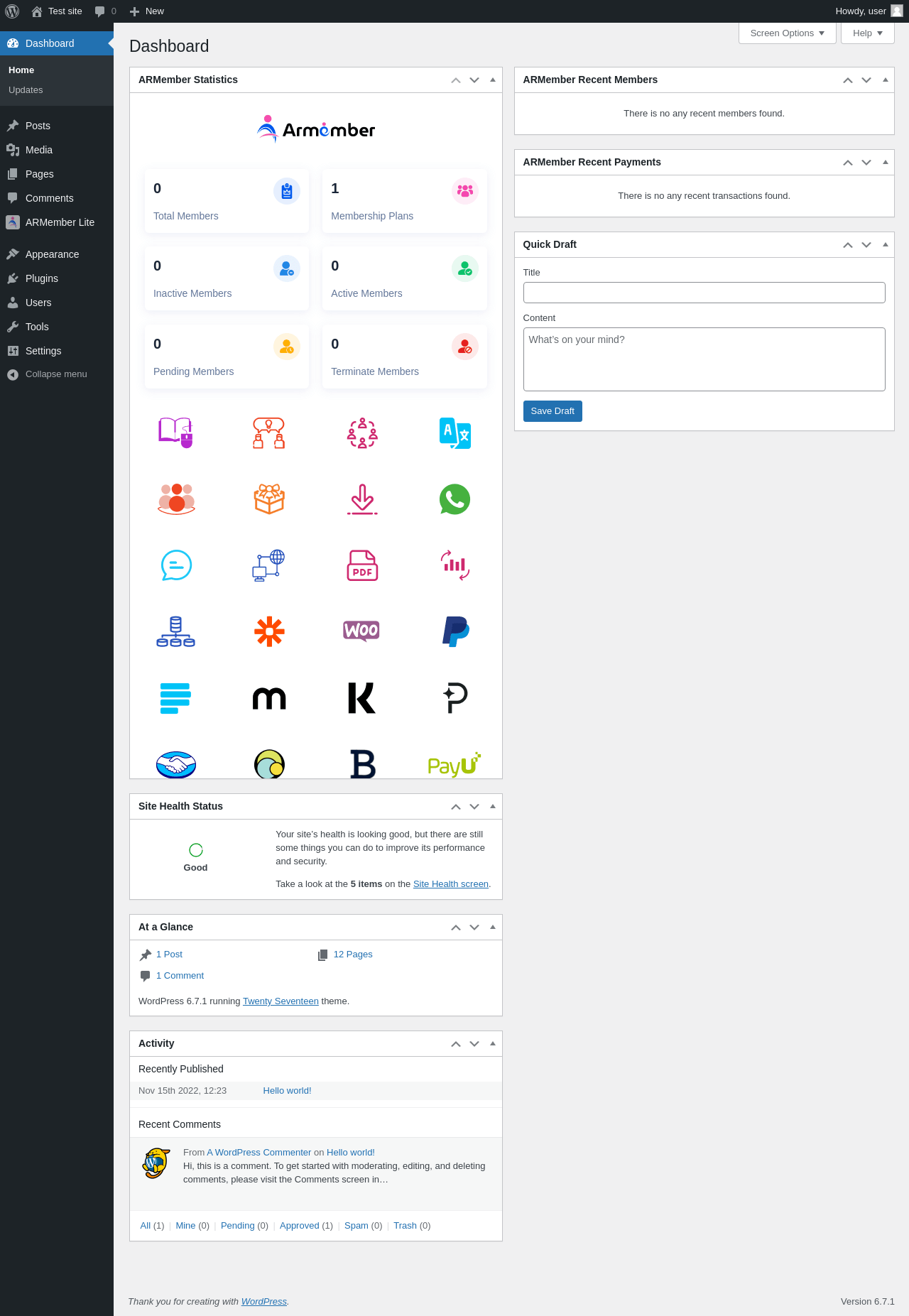The height and width of the screenshot is (1316, 909).
Task: Focus the What's on your mind textarea
Action: [704, 359]
